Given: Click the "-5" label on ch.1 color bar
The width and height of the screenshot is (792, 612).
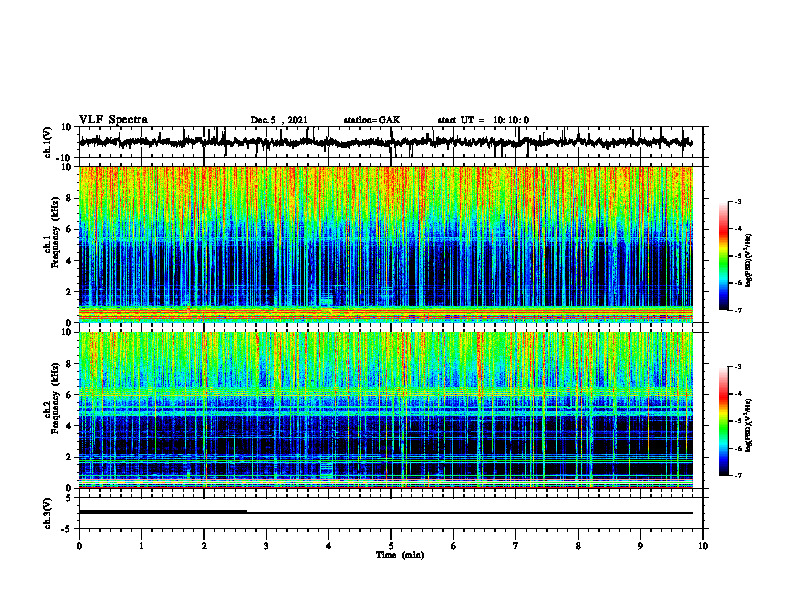Looking at the screenshot, I should (x=737, y=256).
